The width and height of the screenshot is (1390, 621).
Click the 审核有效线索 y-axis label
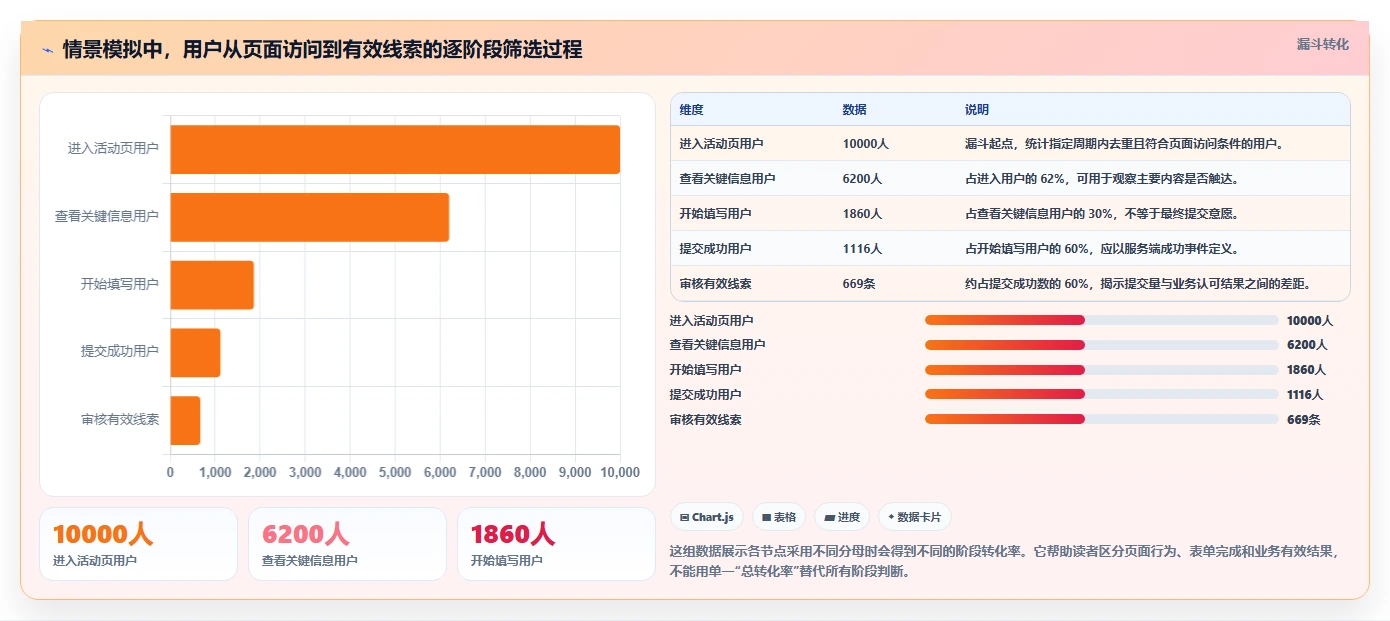click(x=120, y=420)
